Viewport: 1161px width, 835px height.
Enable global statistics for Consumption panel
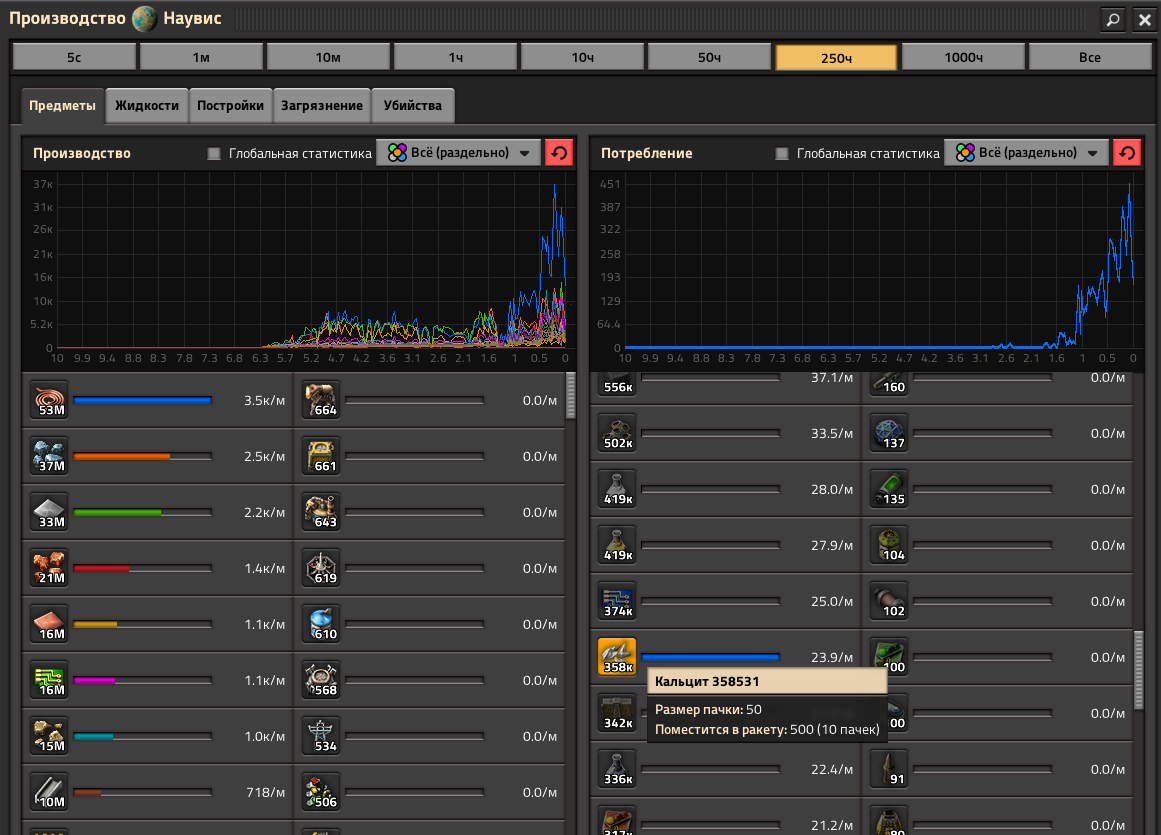(781, 154)
